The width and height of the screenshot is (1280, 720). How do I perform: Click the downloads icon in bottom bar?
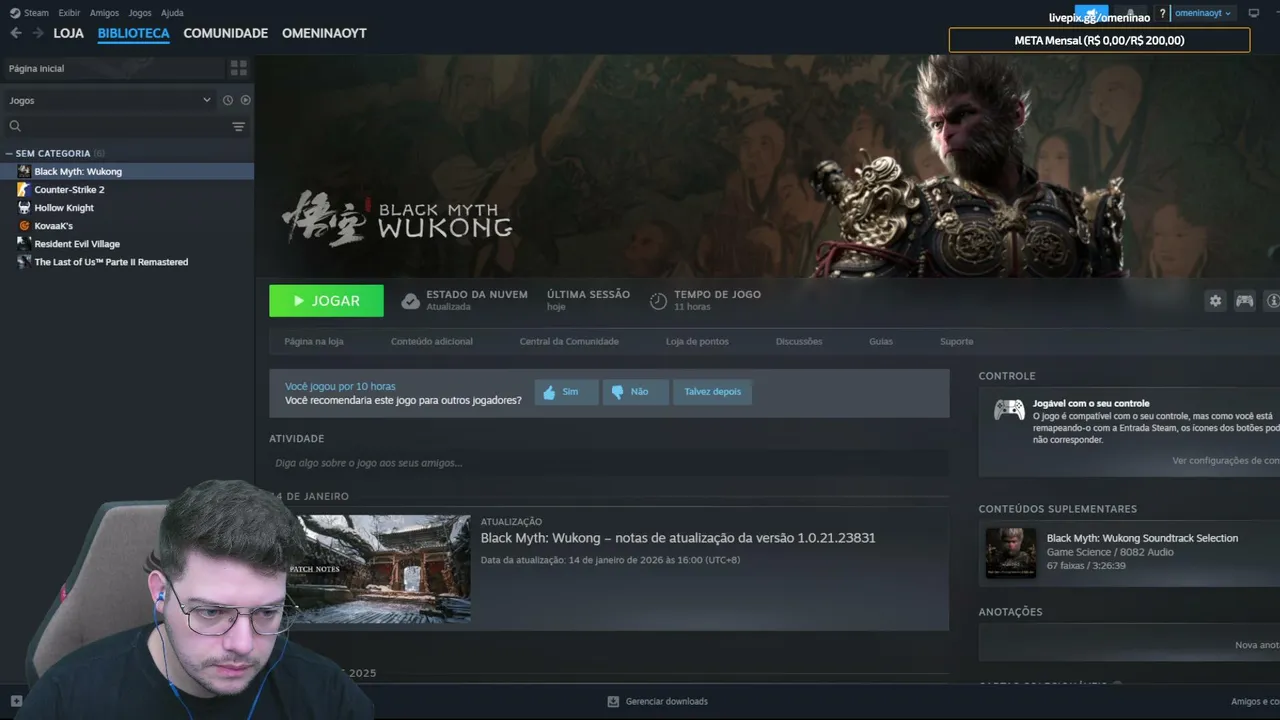pos(613,701)
